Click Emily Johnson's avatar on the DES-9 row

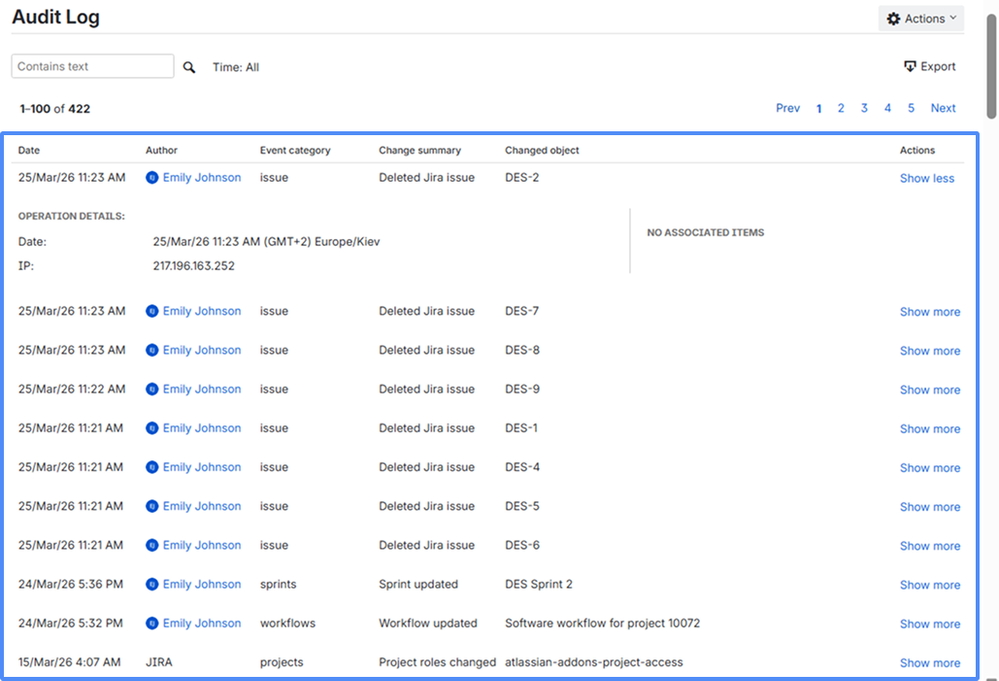[153, 389]
